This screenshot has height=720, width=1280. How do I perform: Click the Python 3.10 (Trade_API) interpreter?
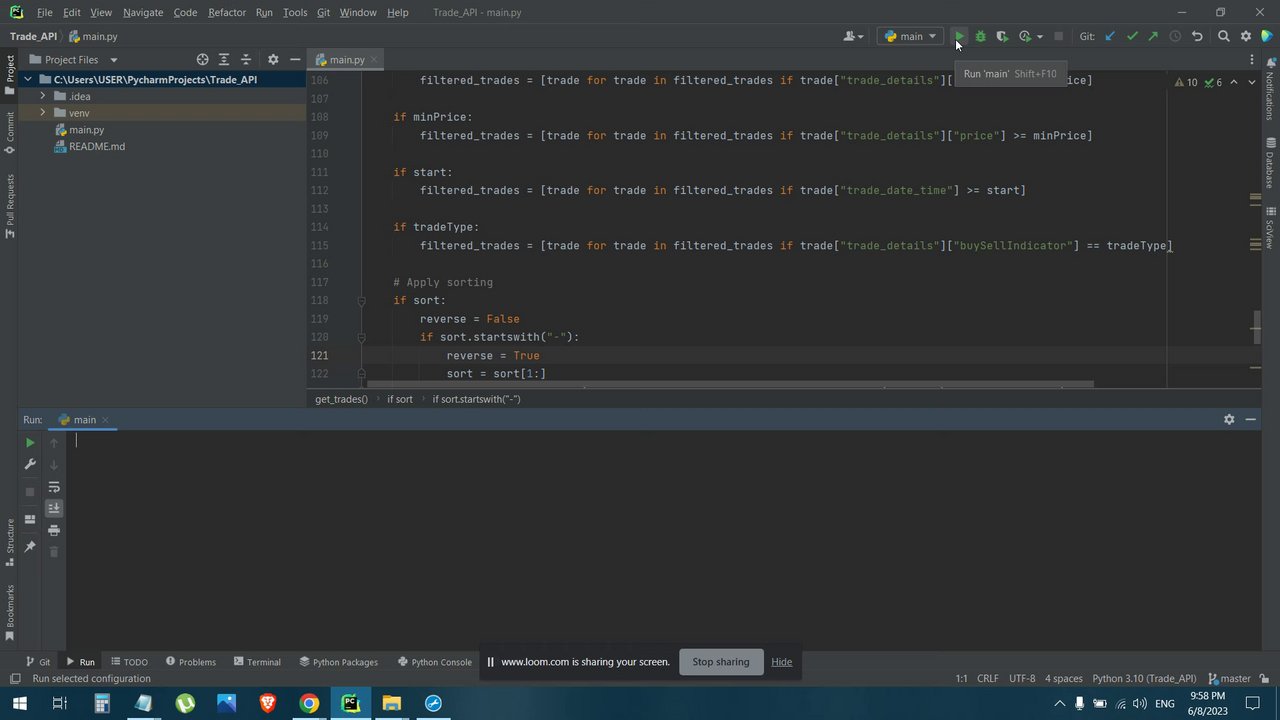pyautogui.click(x=1143, y=678)
